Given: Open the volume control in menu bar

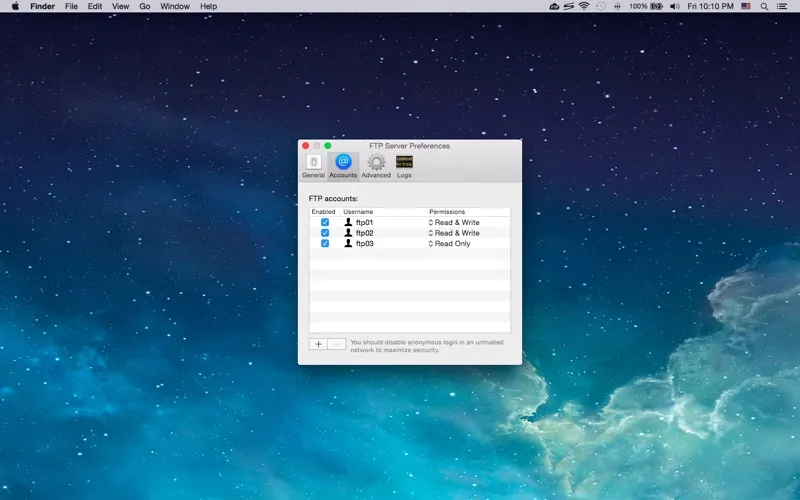Looking at the screenshot, I should (x=675, y=6).
